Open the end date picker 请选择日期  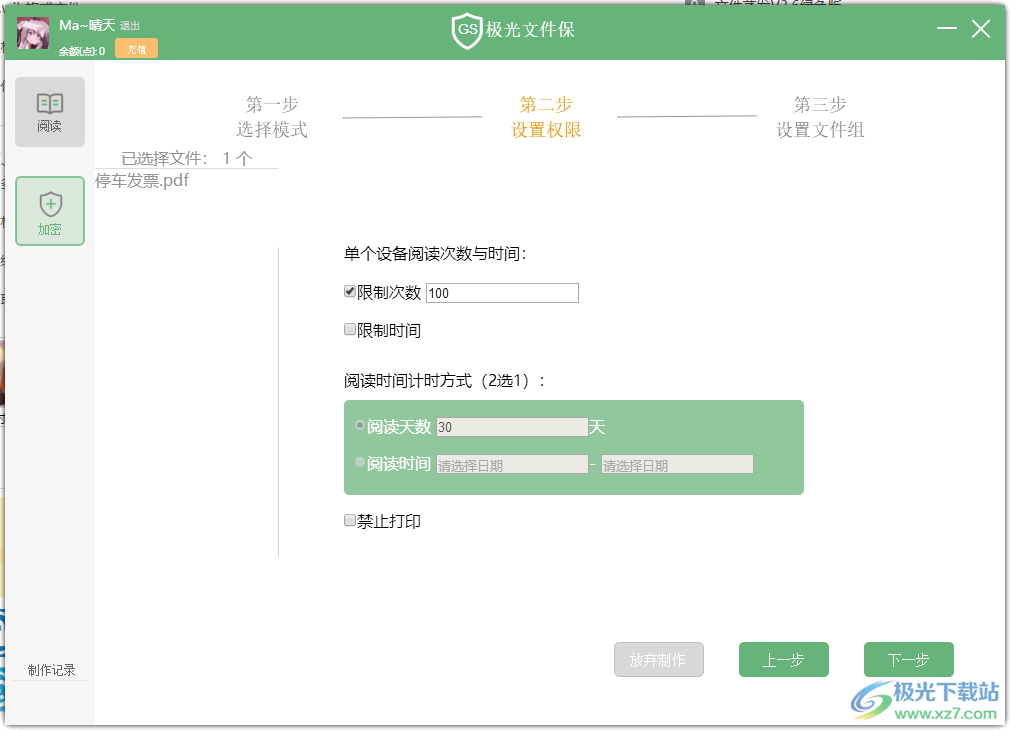coord(677,463)
